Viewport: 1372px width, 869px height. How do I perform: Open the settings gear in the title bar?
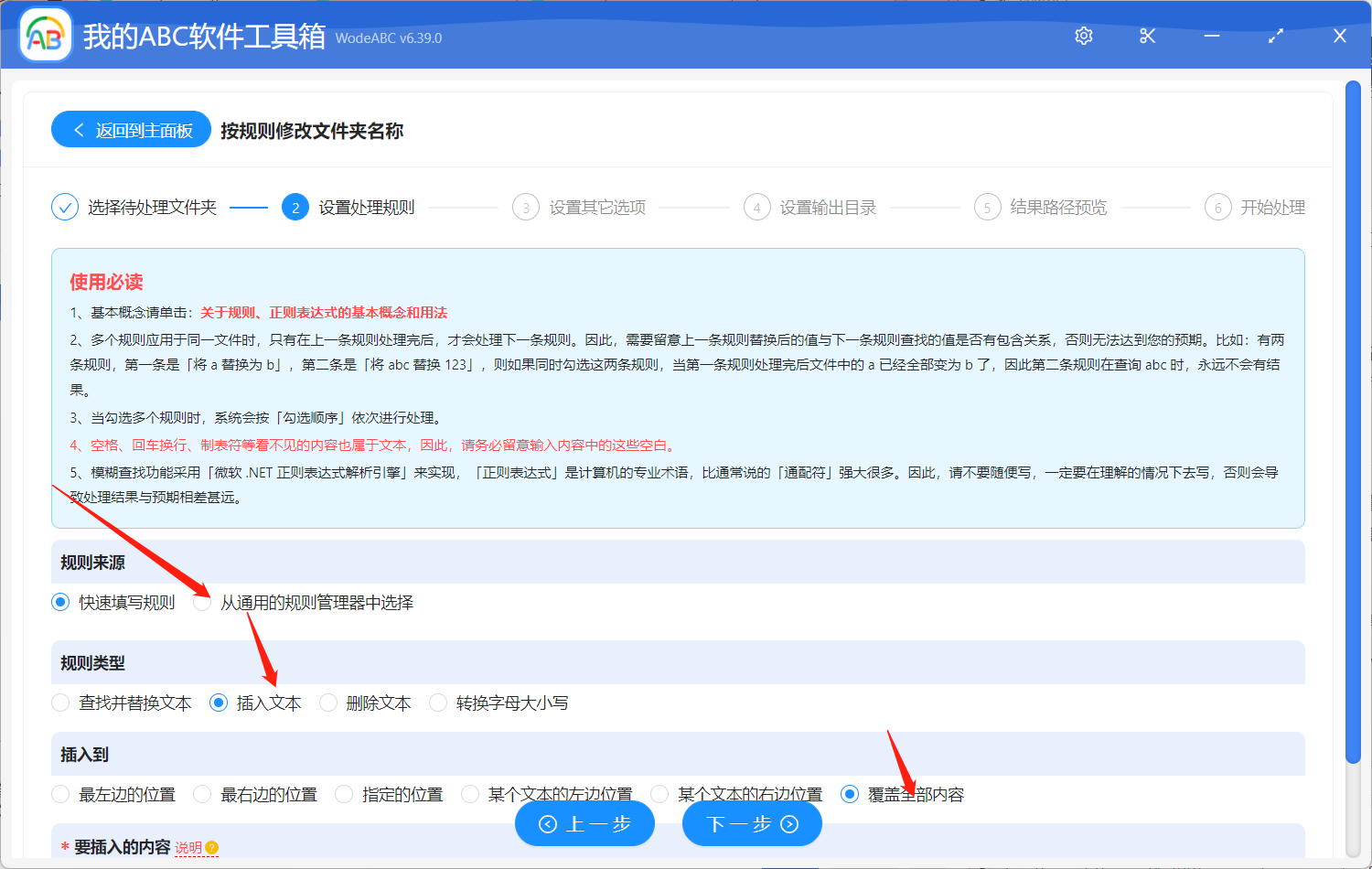click(1083, 35)
